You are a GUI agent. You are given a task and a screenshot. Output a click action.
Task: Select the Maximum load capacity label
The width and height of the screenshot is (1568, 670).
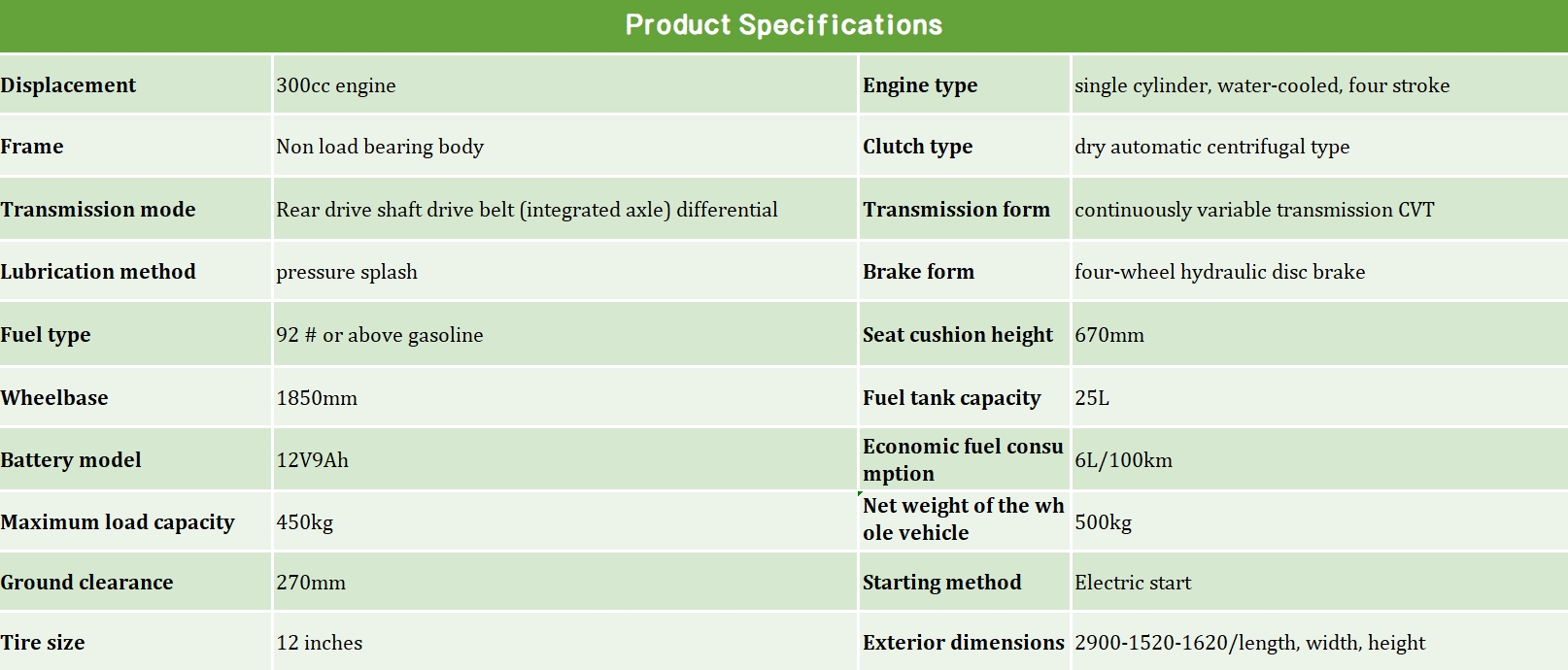(x=118, y=522)
